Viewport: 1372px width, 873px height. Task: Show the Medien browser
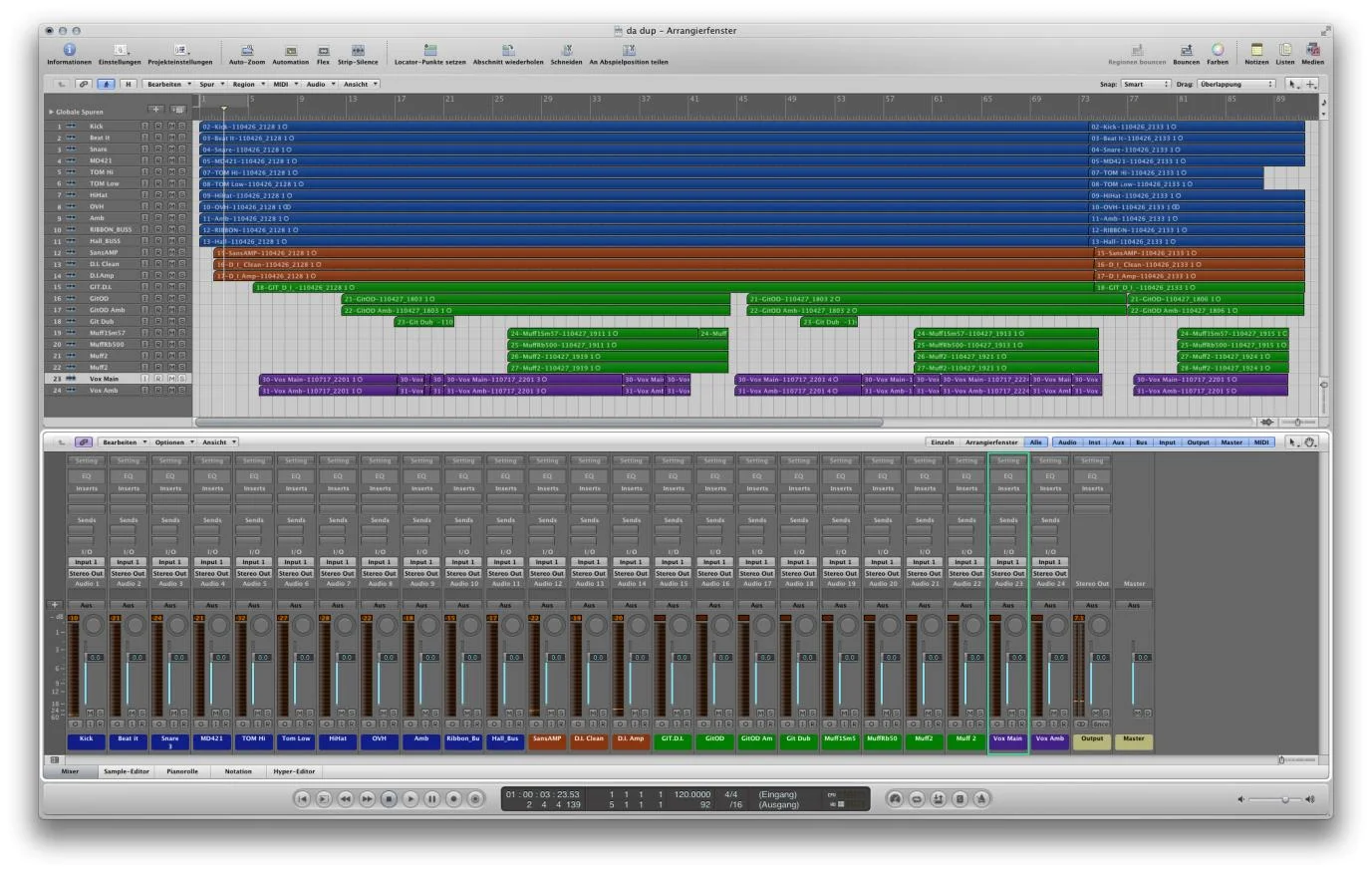(x=1312, y=50)
